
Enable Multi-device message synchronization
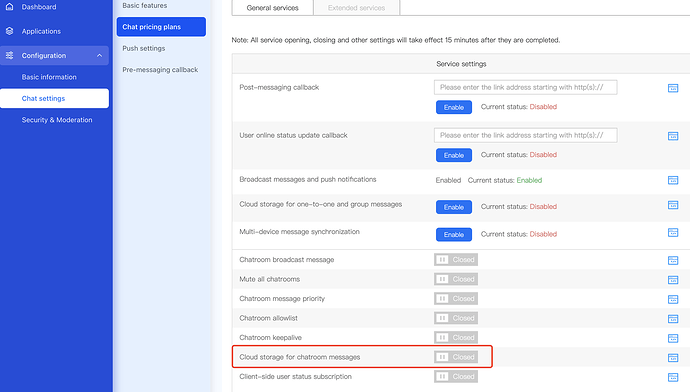point(454,234)
